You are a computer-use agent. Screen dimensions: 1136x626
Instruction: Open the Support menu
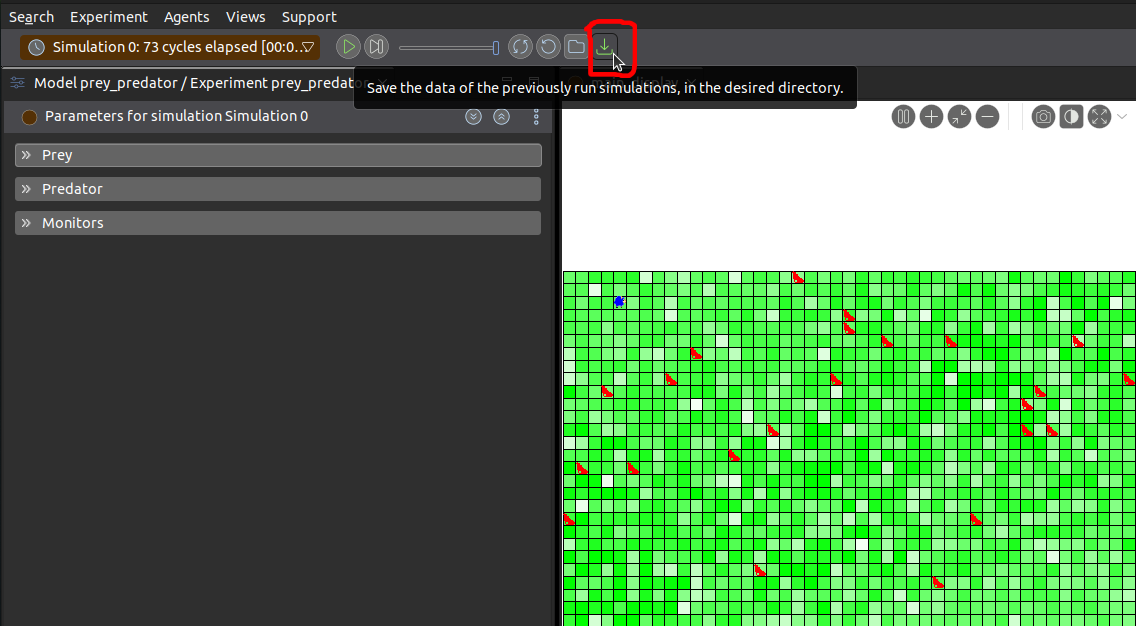pyautogui.click(x=309, y=17)
